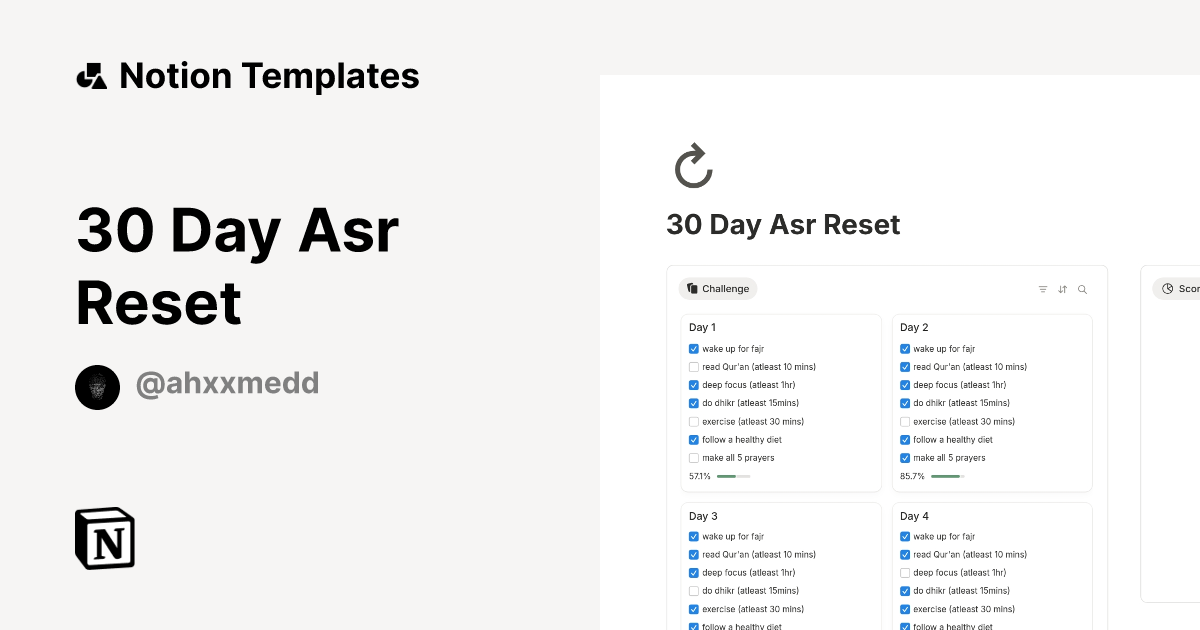Select the card icon beside Challenge label
The image size is (1200, 630).
(692, 288)
